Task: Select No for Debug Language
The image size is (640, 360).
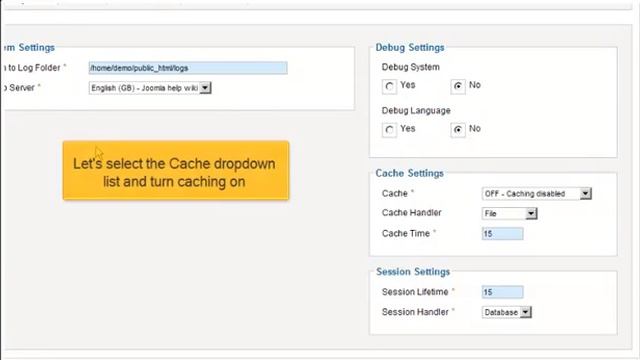Action: pos(458,130)
